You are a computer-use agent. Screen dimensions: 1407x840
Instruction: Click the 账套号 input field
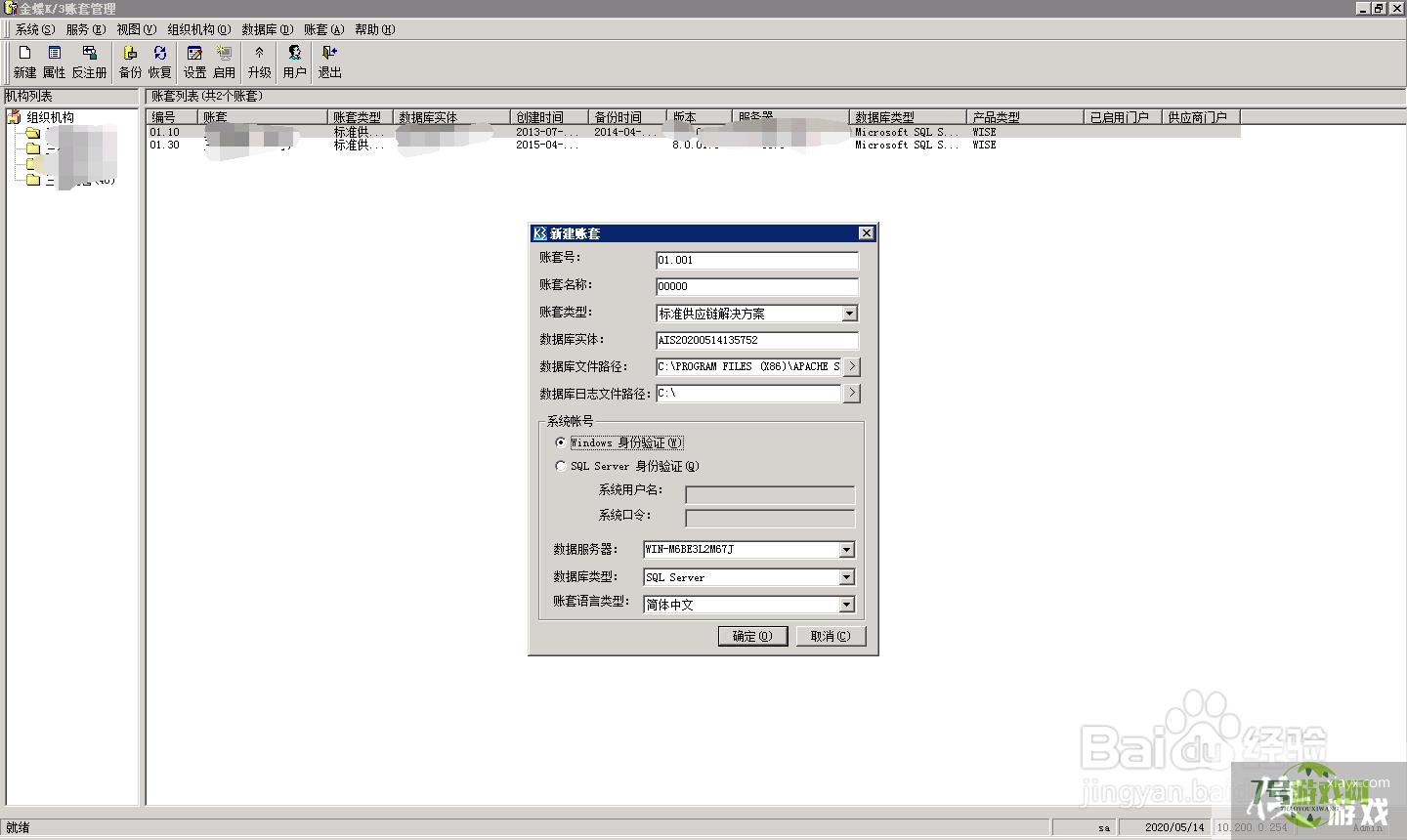pyautogui.click(x=757, y=260)
